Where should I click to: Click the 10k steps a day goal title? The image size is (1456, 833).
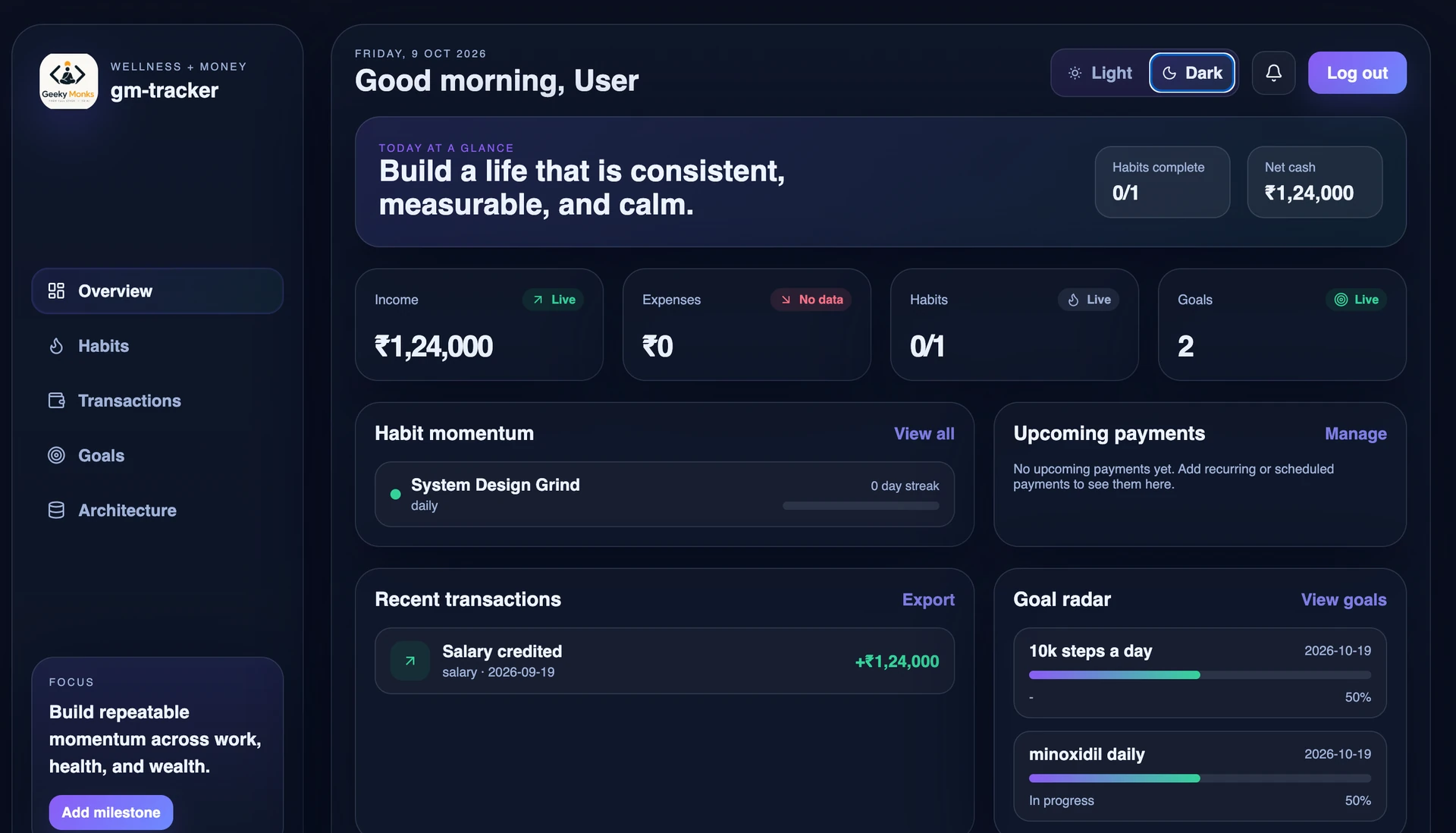[x=1090, y=651]
